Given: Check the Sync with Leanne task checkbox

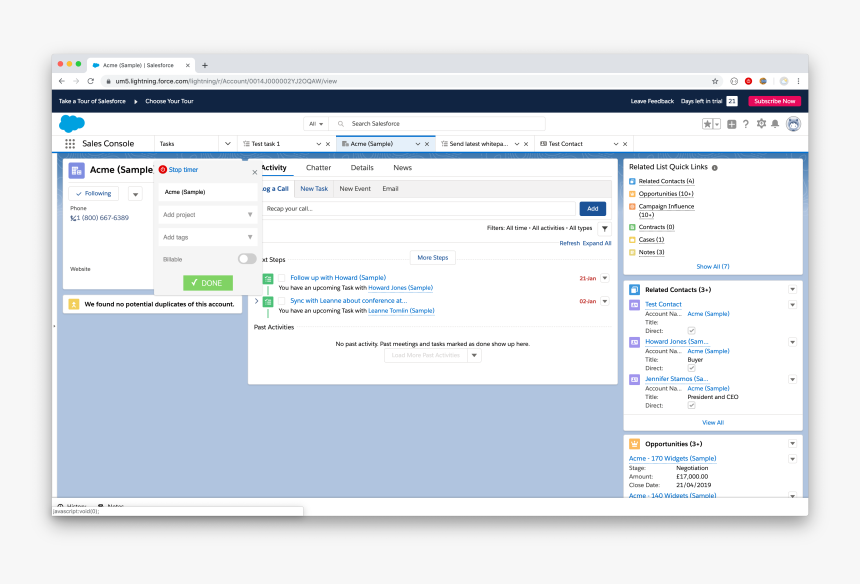Looking at the screenshot, I should coord(281,301).
